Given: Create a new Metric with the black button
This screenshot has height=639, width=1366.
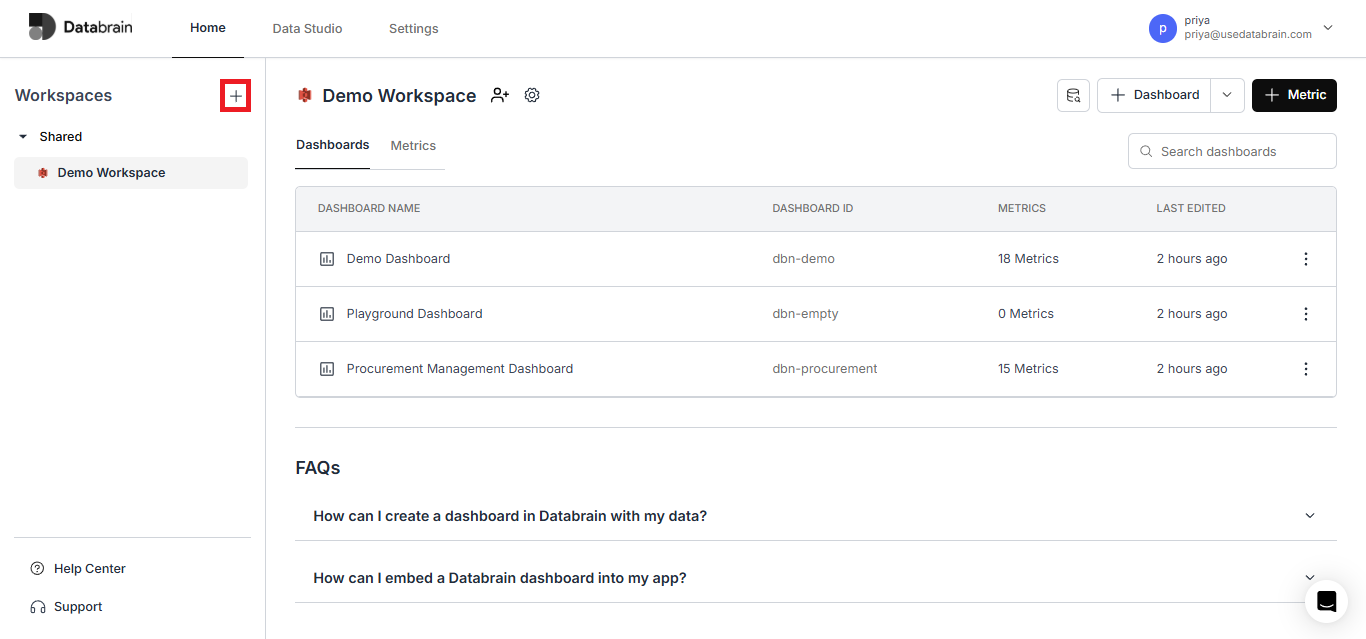Looking at the screenshot, I should [1294, 95].
